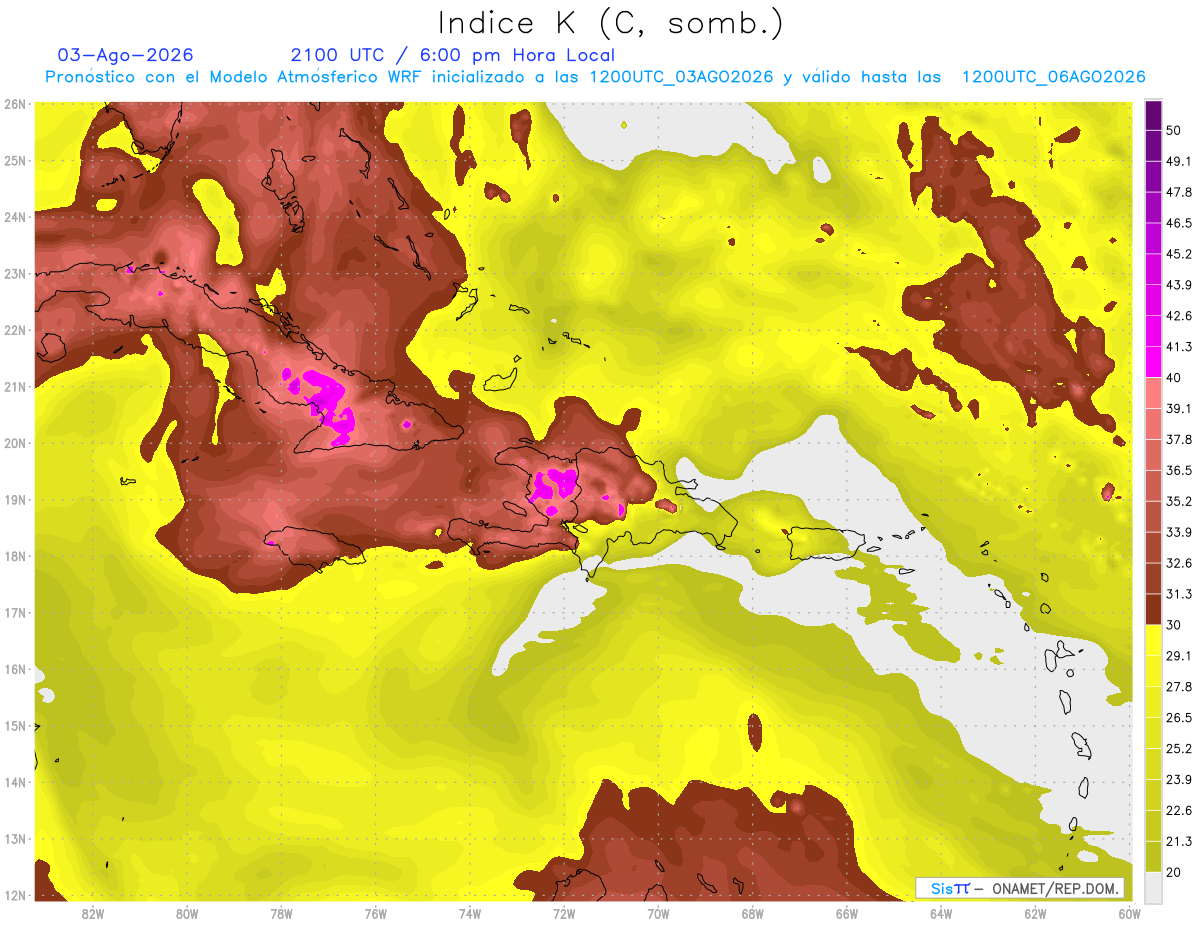Select the "14N" latitude label
The image size is (1200, 927).
(15, 782)
